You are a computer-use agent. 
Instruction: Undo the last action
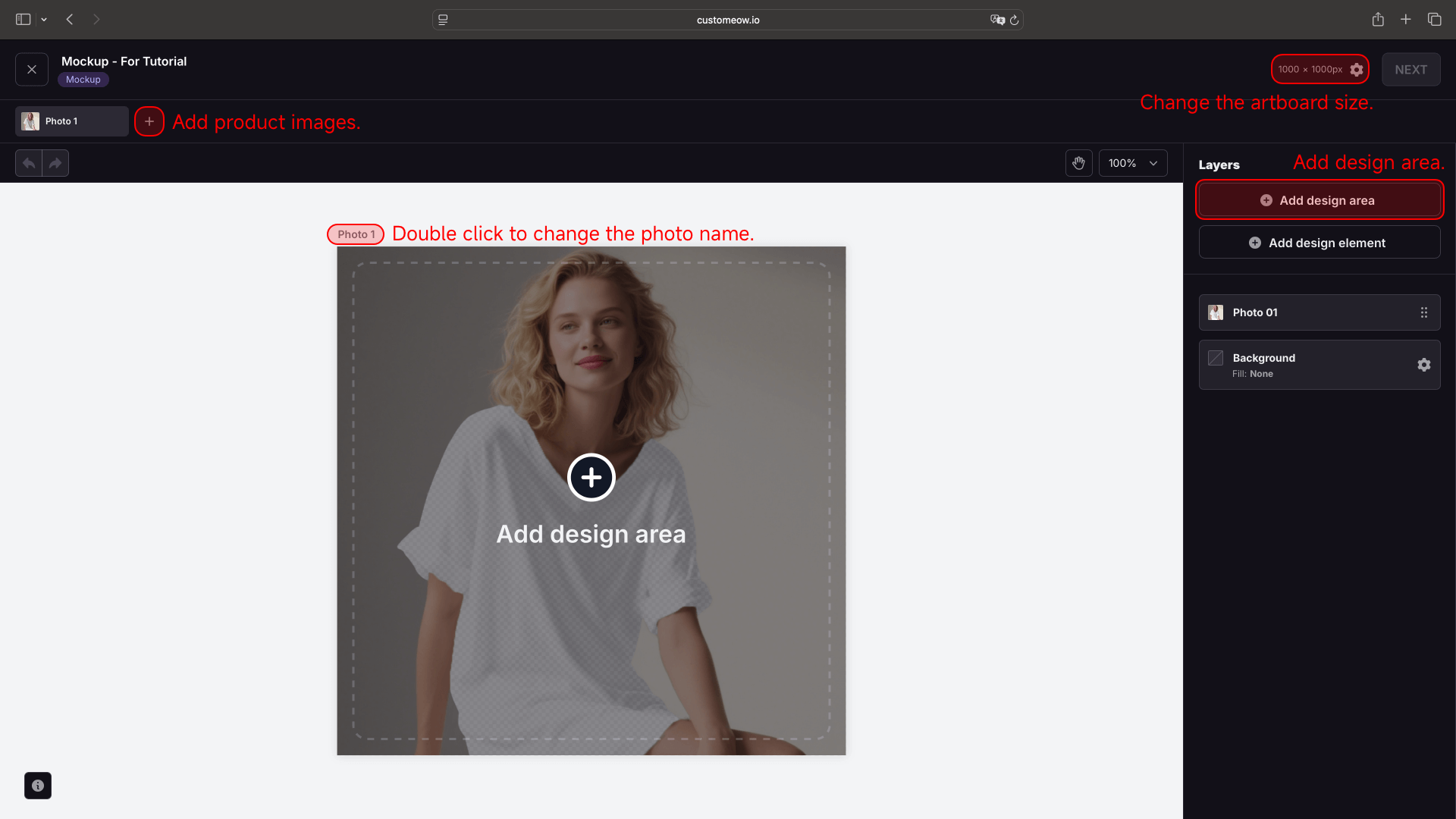(x=29, y=163)
